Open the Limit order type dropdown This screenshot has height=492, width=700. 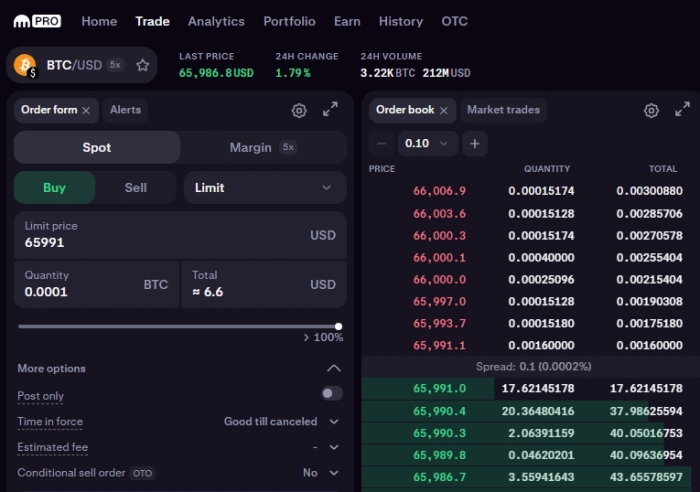coord(264,187)
